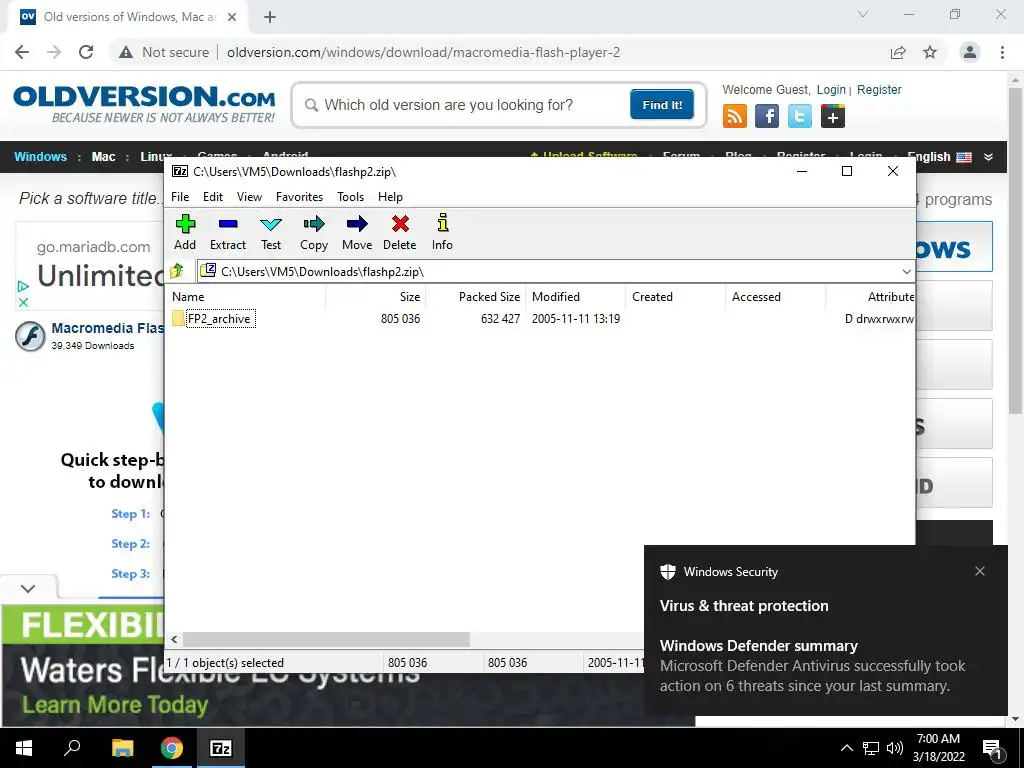
Task: Show hidden system tray icons
Action: [x=846, y=748]
